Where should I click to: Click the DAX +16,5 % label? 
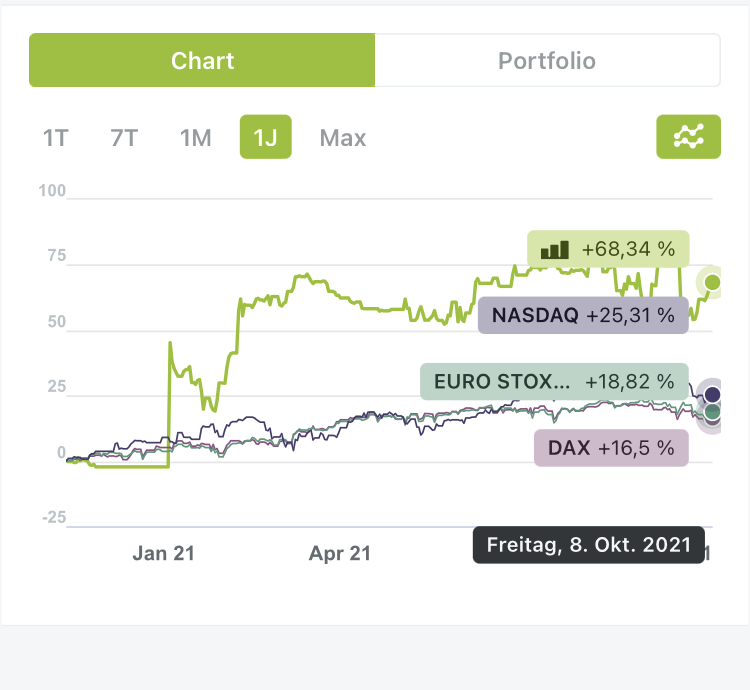tap(611, 447)
